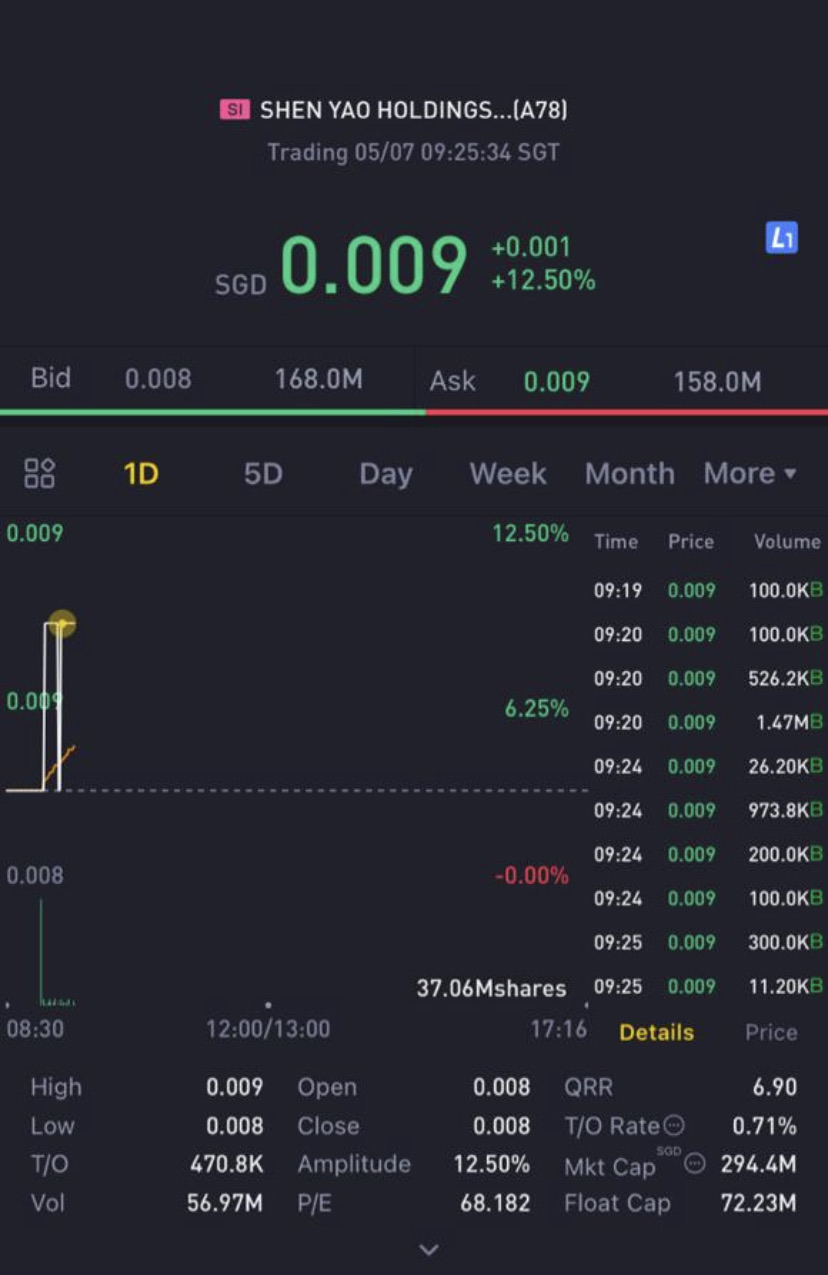Tap the SI exchange tag beside the stock name
The width and height of the screenshot is (828, 1275).
[234, 110]
